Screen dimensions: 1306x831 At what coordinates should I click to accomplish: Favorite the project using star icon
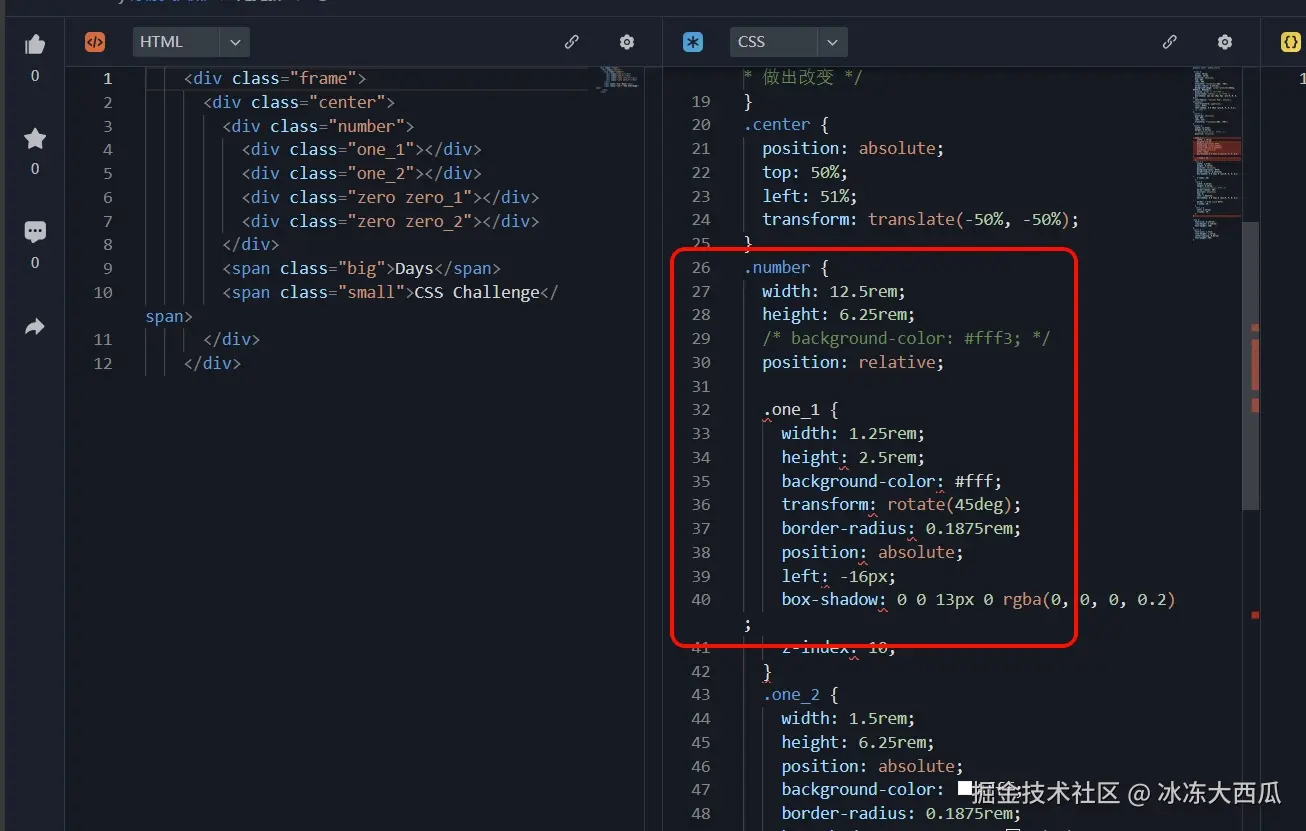point(35,138)
